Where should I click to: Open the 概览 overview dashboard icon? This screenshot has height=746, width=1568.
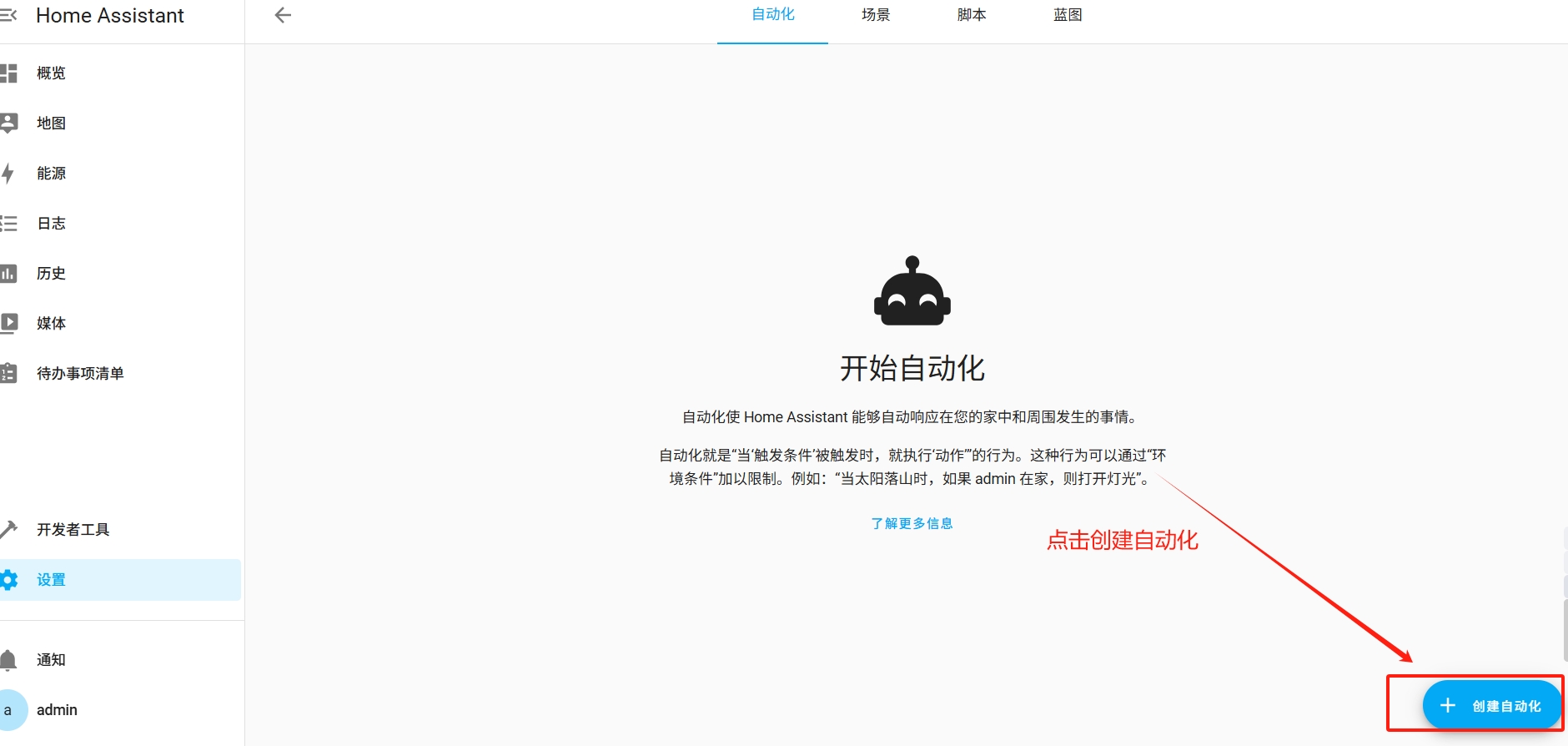click(8, 73)
